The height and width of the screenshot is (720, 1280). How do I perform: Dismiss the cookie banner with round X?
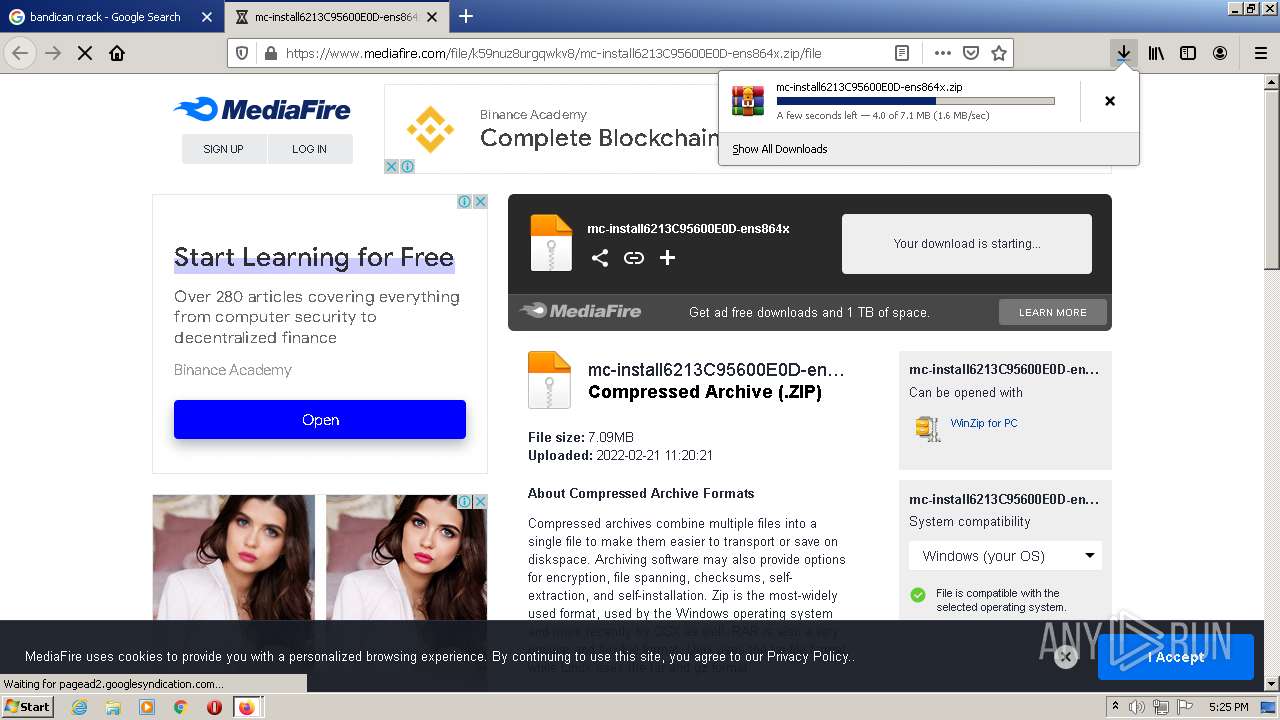tap(1066, 656)
